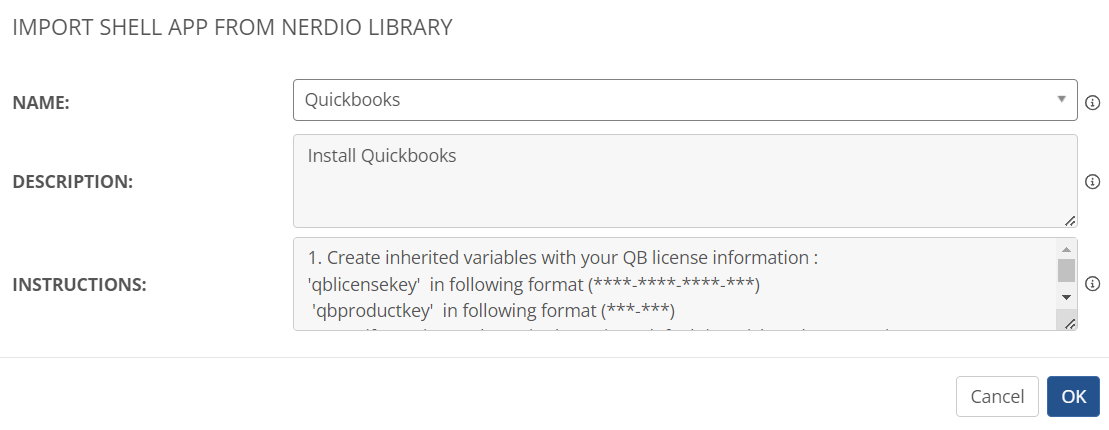1109x430 pixels.
Task: Click the NAME field label
Action: pos(40,102)
